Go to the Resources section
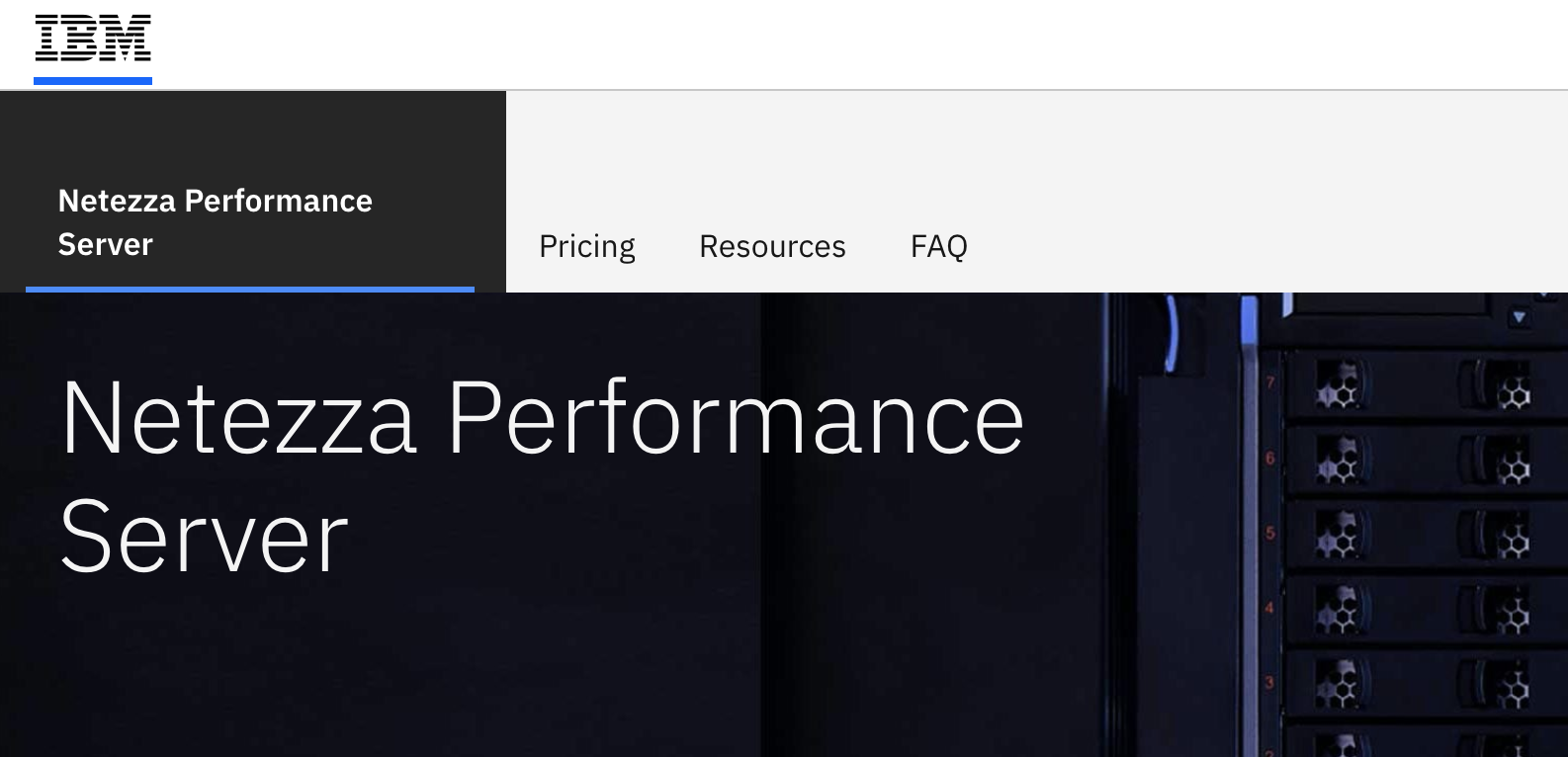The height and width of the screenshot is (757, 1568). 772,246
